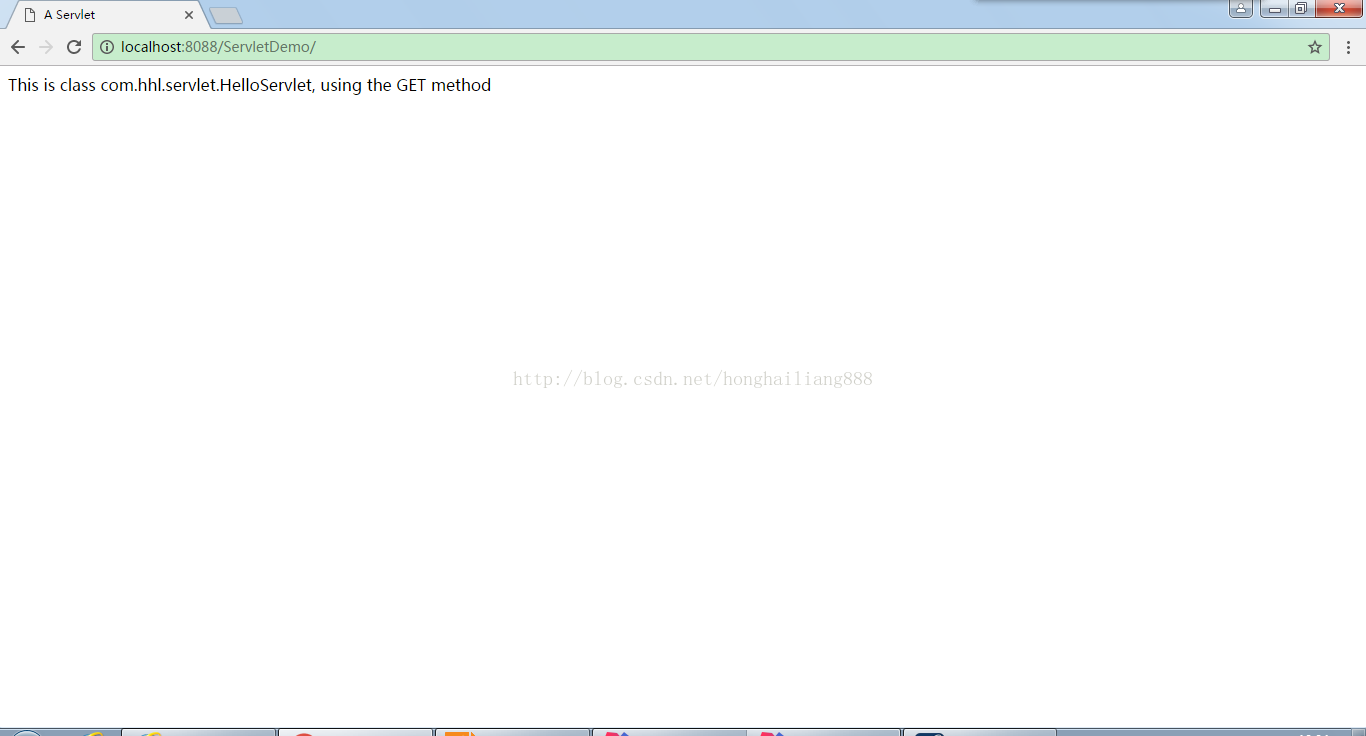Reload the current page
Viewport: 1366px width, 736px height.
pyautogui.click(x=74, y=47)
